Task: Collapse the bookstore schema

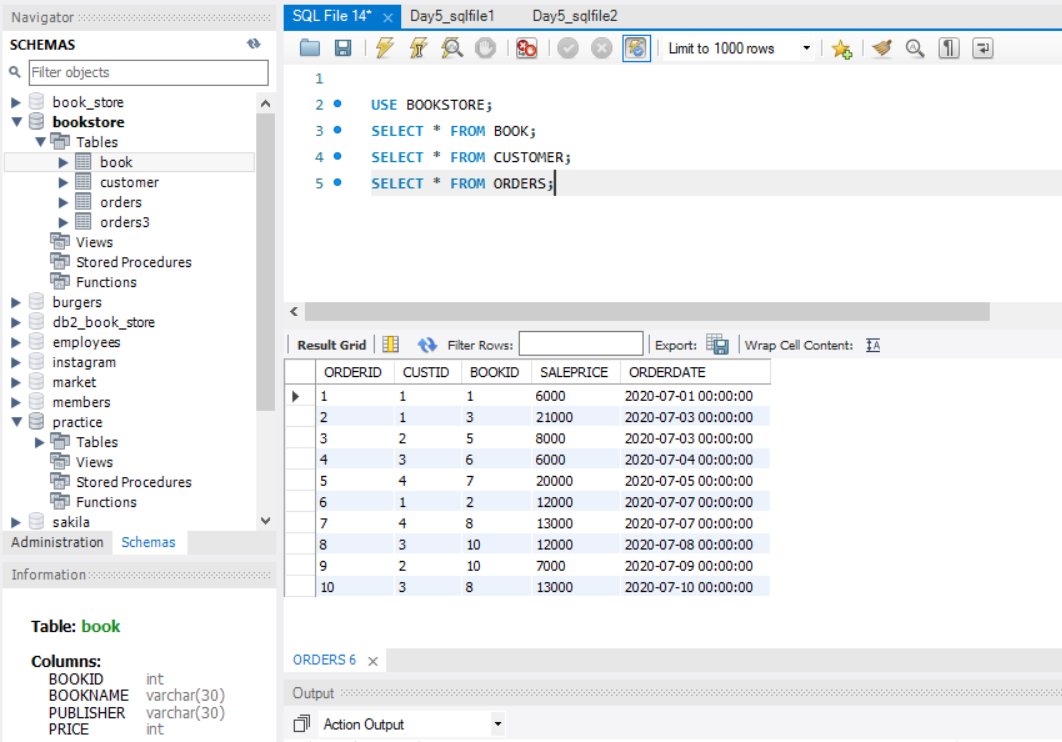Action: pos(16,122)
